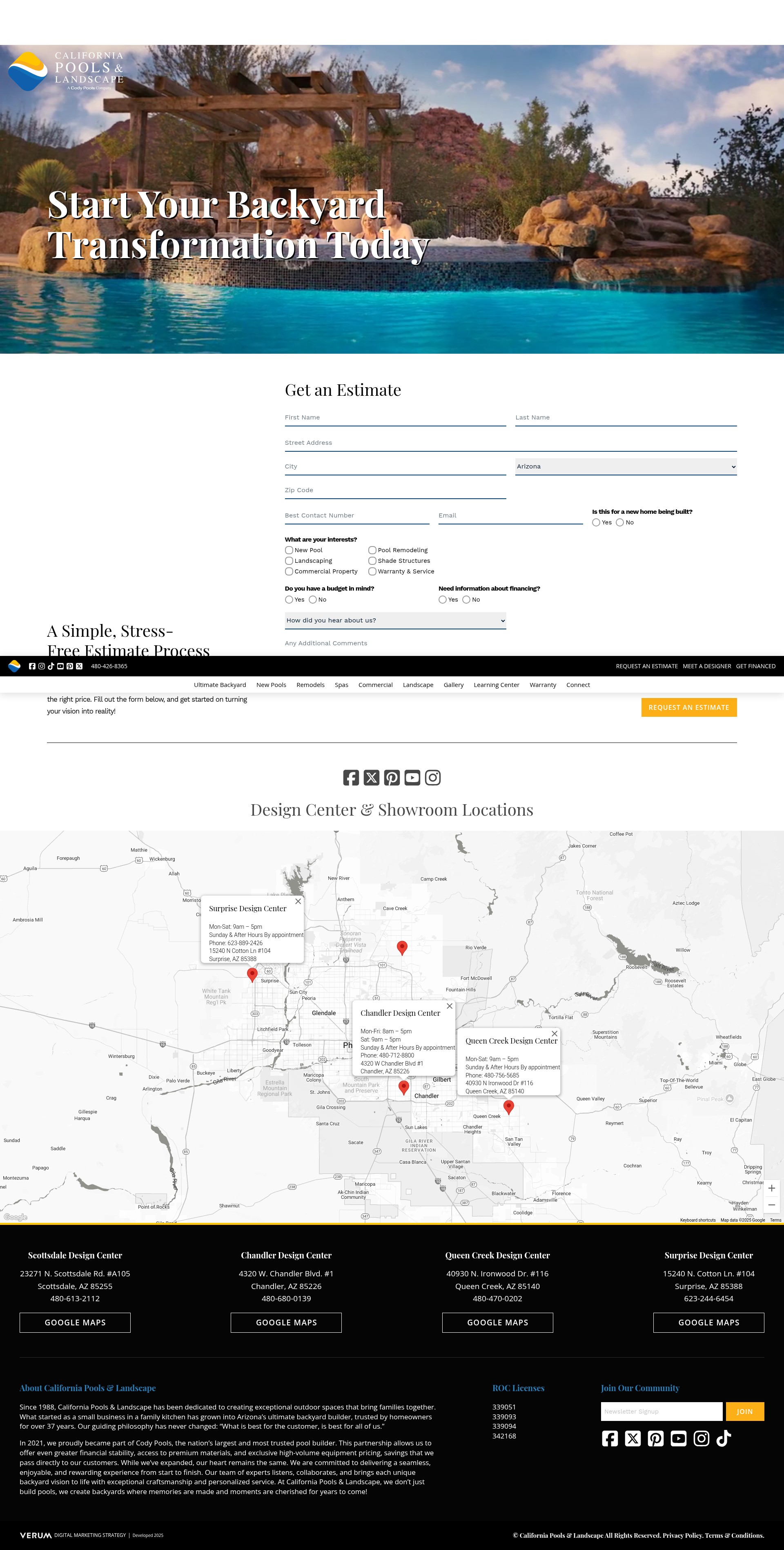This screenshot has height=1550, width=784.
Task: Select No for financing information
Action: (x=466, y=599)
